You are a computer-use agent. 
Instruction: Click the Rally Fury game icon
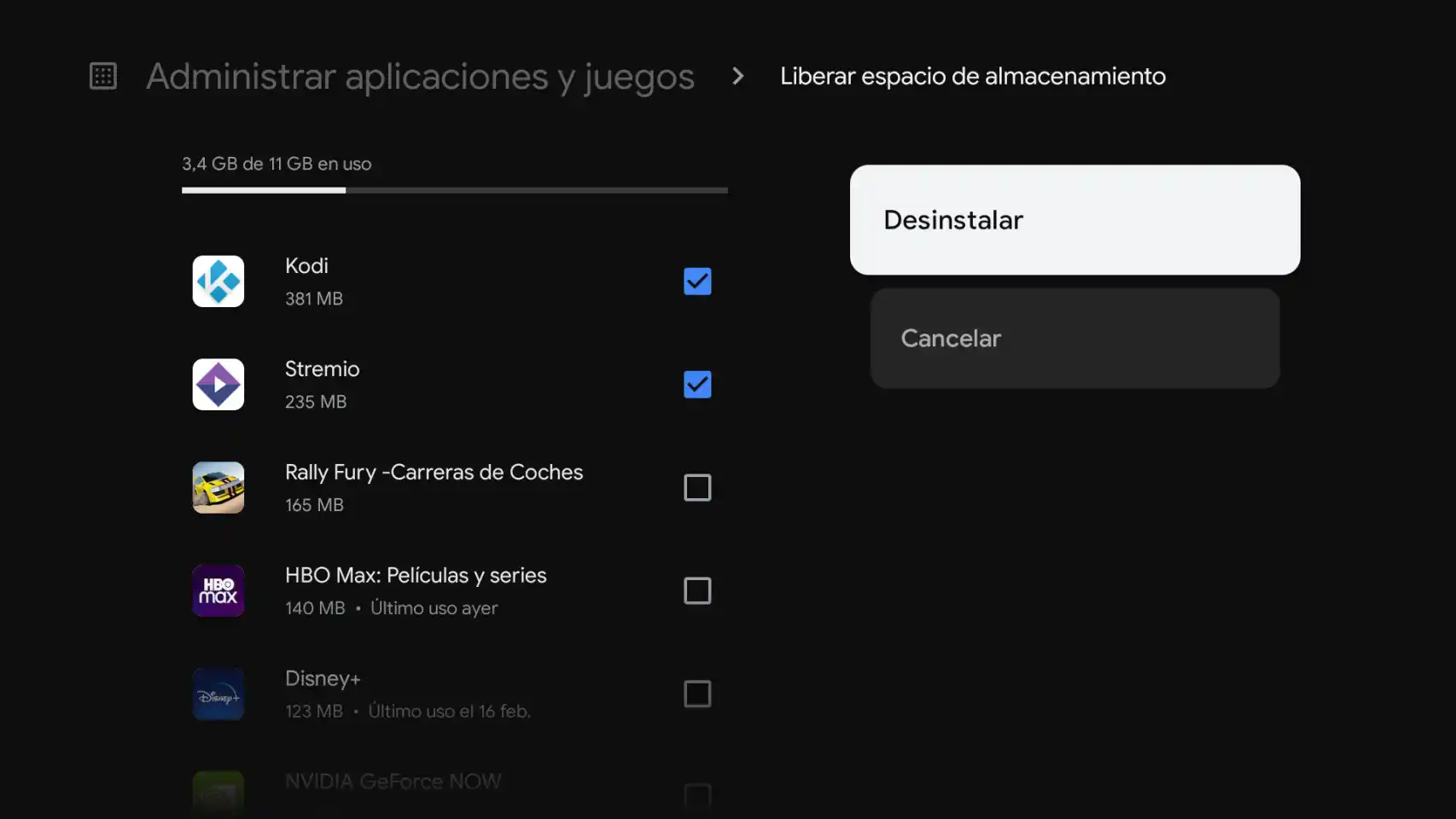click(218, 487)
